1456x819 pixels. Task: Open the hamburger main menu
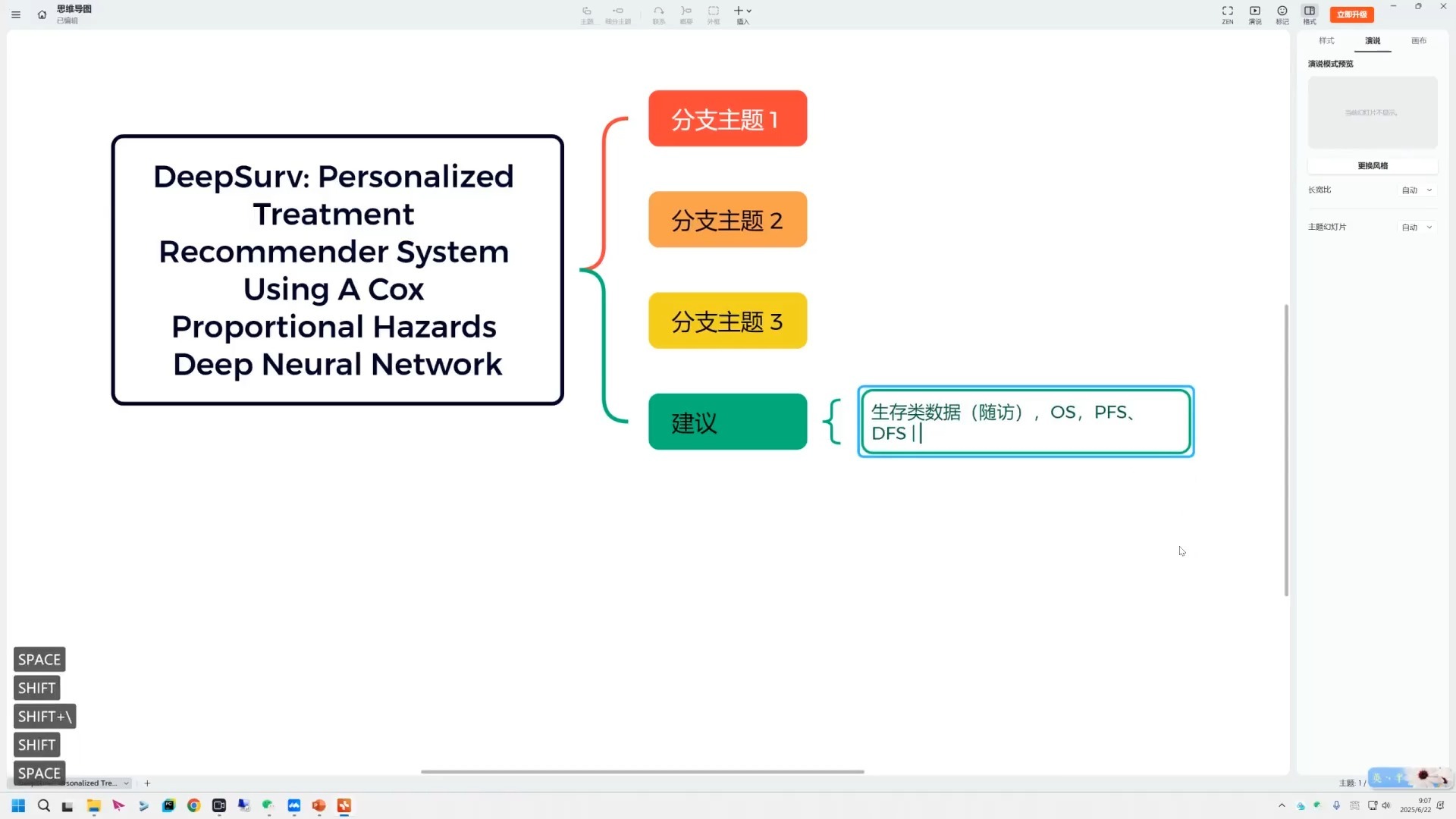pos(16,14)
